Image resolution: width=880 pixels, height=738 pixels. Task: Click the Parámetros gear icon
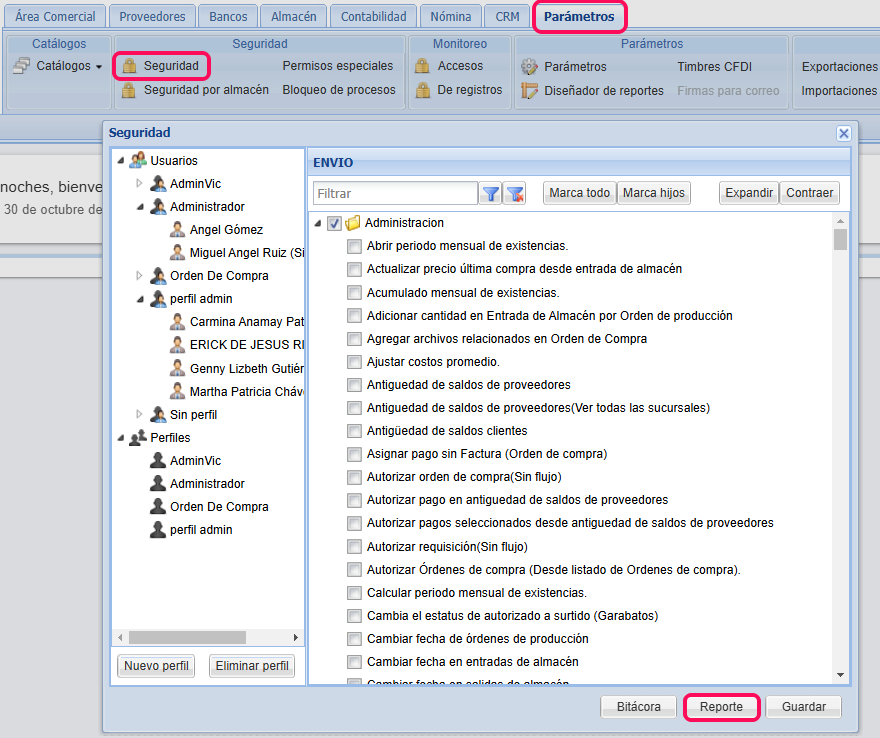pos(529,66)
